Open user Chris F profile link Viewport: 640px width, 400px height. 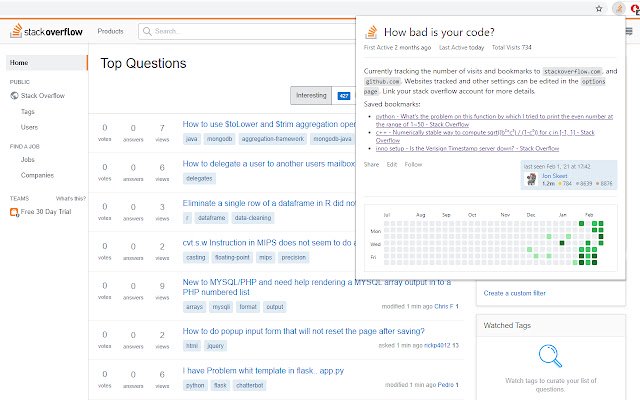(444, 306)
